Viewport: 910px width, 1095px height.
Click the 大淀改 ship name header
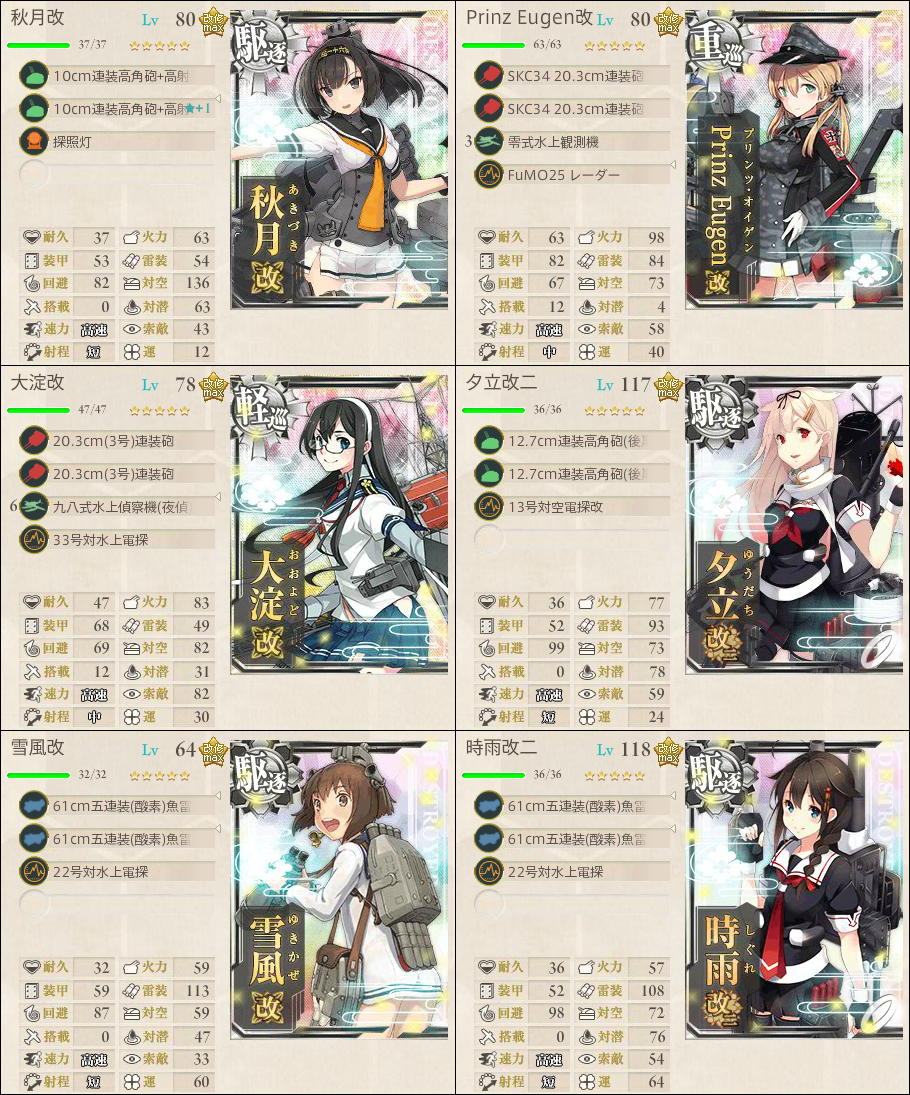38,382
